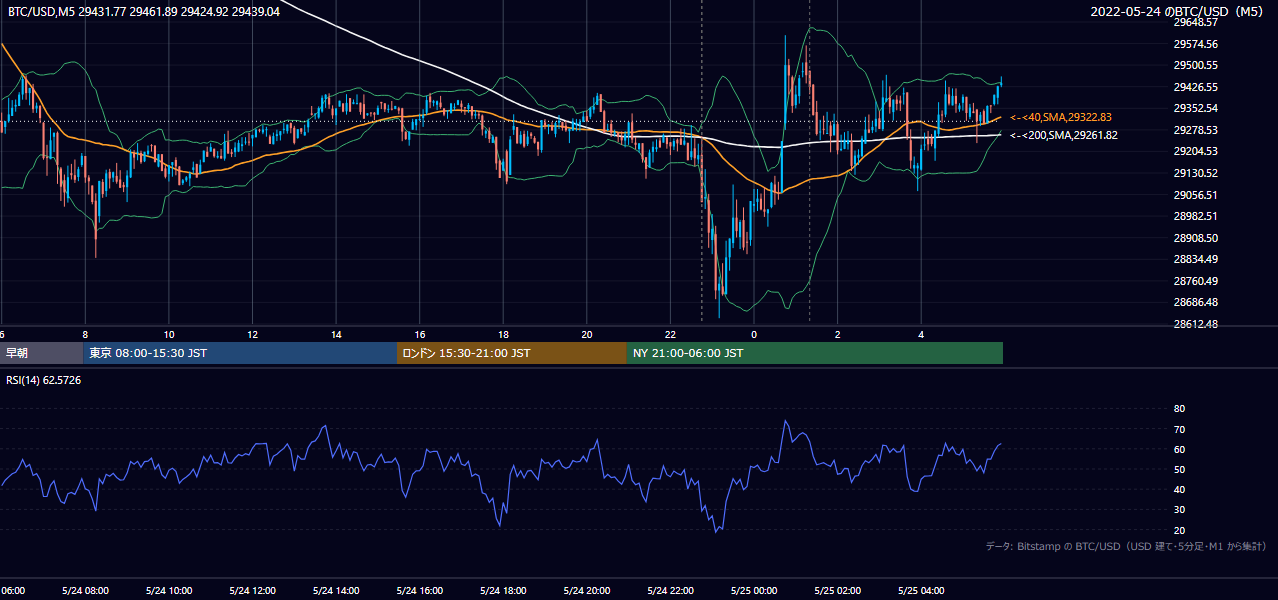Click price axis value 29204.53

click(x=1195, y=151)
